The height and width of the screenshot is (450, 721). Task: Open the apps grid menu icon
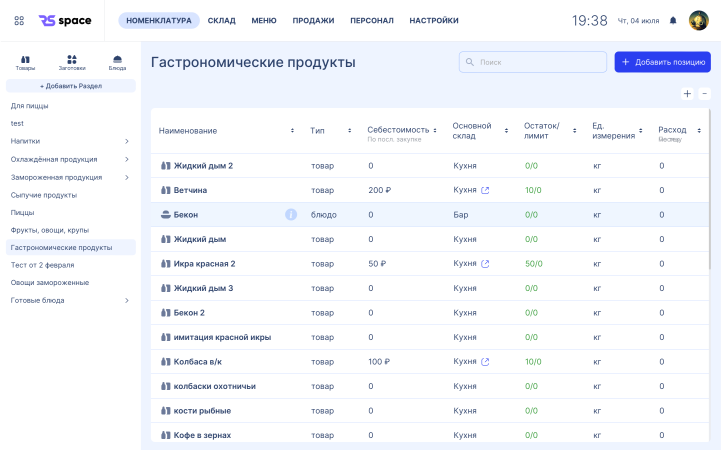19,20
